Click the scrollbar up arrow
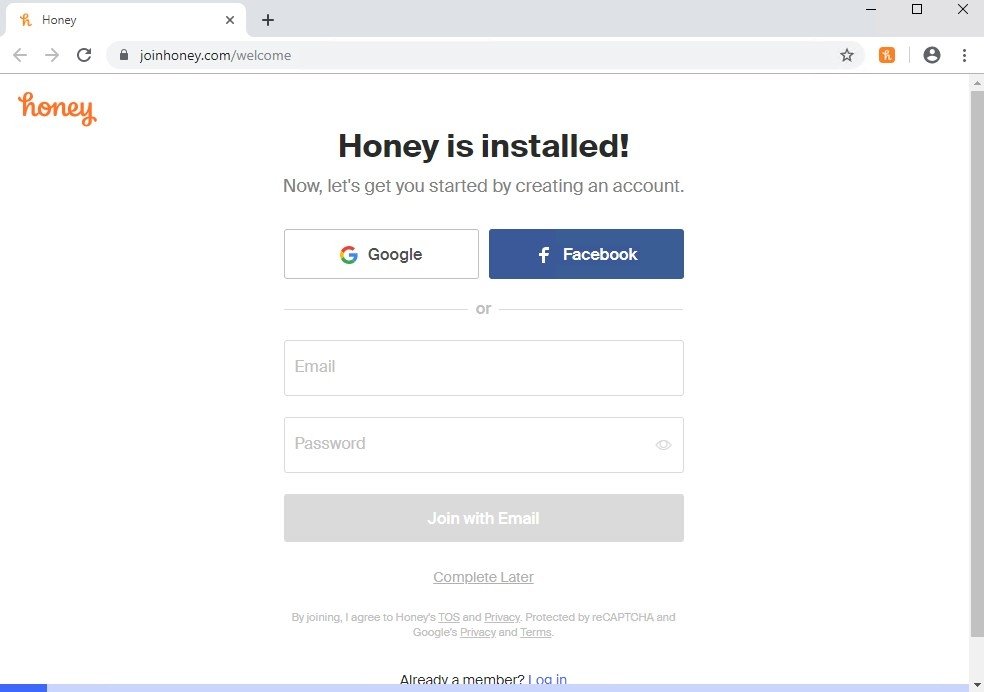This screenshot has width=984, height=692. click(x=977, y=82)
